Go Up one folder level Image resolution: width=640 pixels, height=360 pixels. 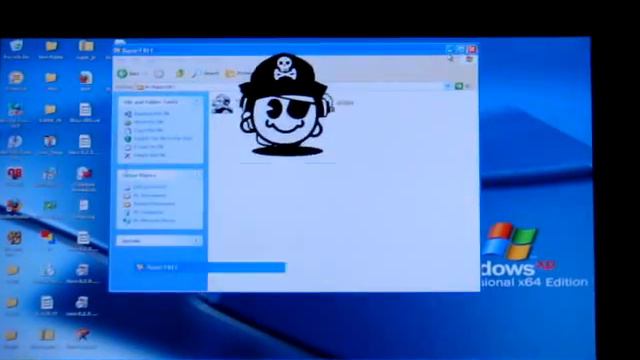coord(180,73)
